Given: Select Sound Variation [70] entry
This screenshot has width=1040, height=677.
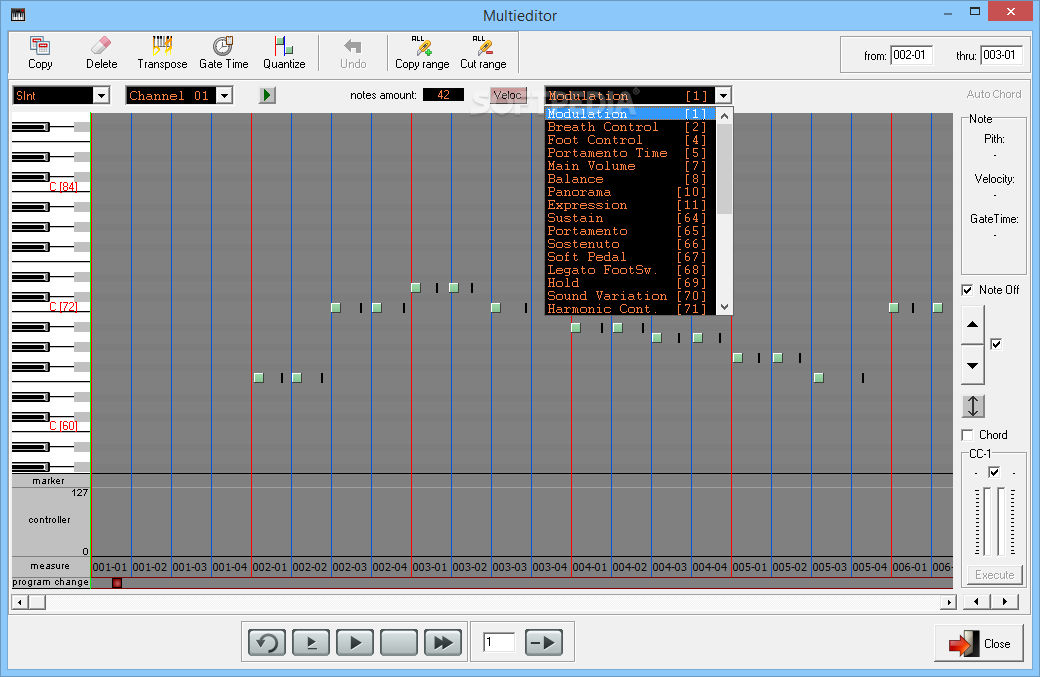Looking at the screenshot, I should click(x=630, y=296).
